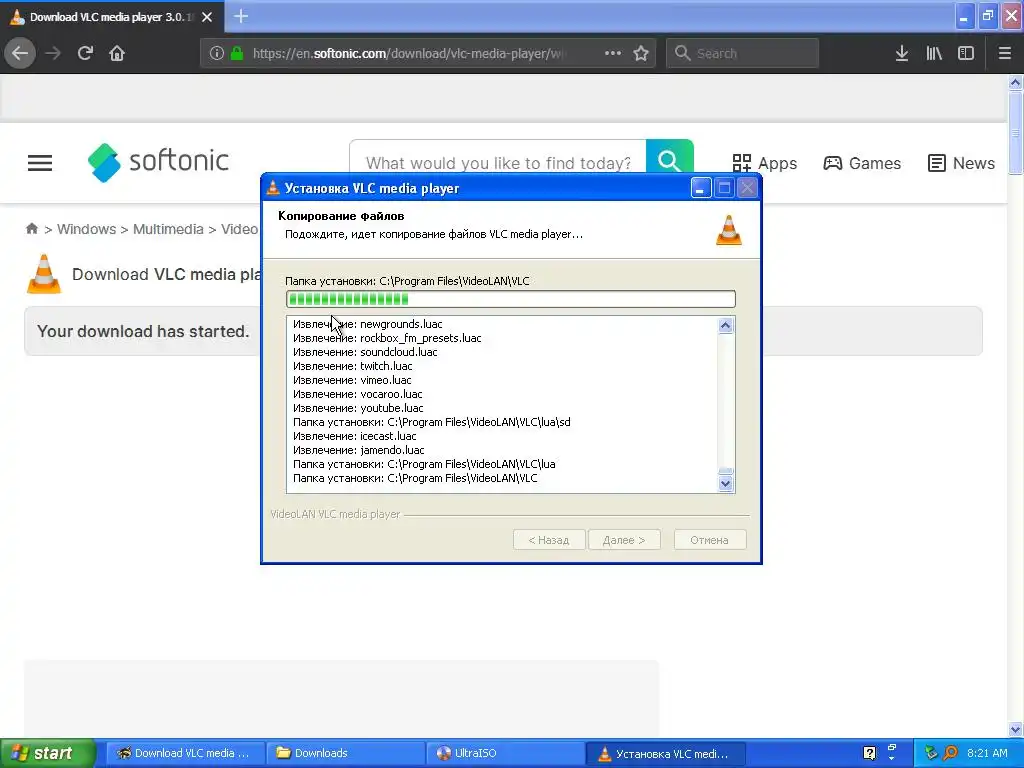1024x768 pixels.
Task: Click the Отмена cancel button
Action: pyautogui.click(x=709, y=540)
